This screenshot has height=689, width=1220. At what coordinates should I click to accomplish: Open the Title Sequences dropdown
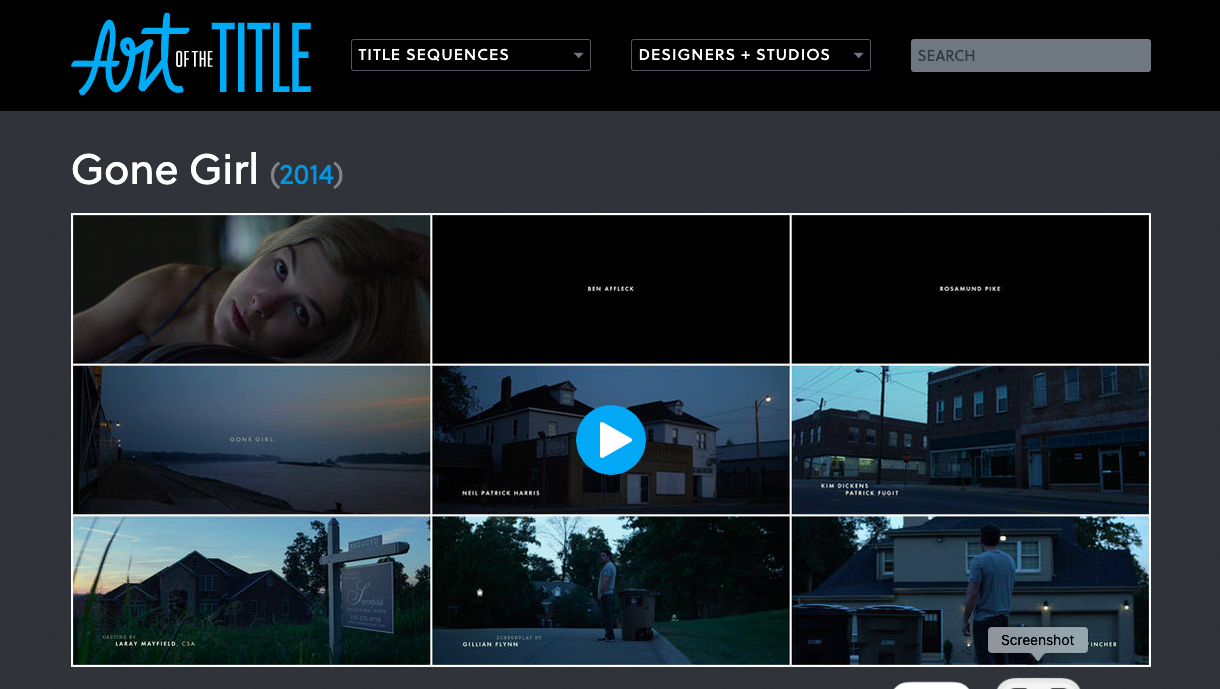[x=471, y=55]
